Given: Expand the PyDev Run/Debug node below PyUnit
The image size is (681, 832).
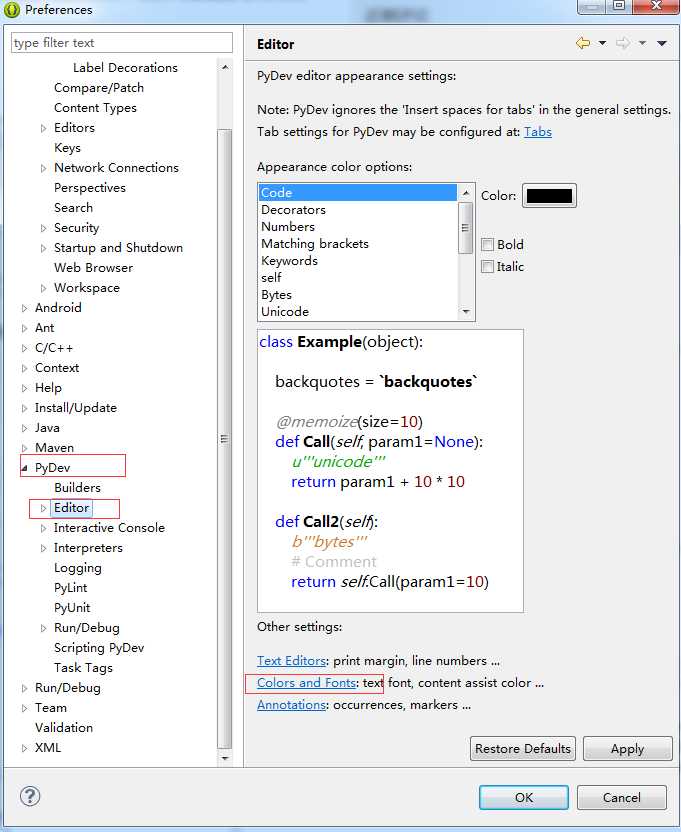Looking at the screenshot, I should (44, 628).
